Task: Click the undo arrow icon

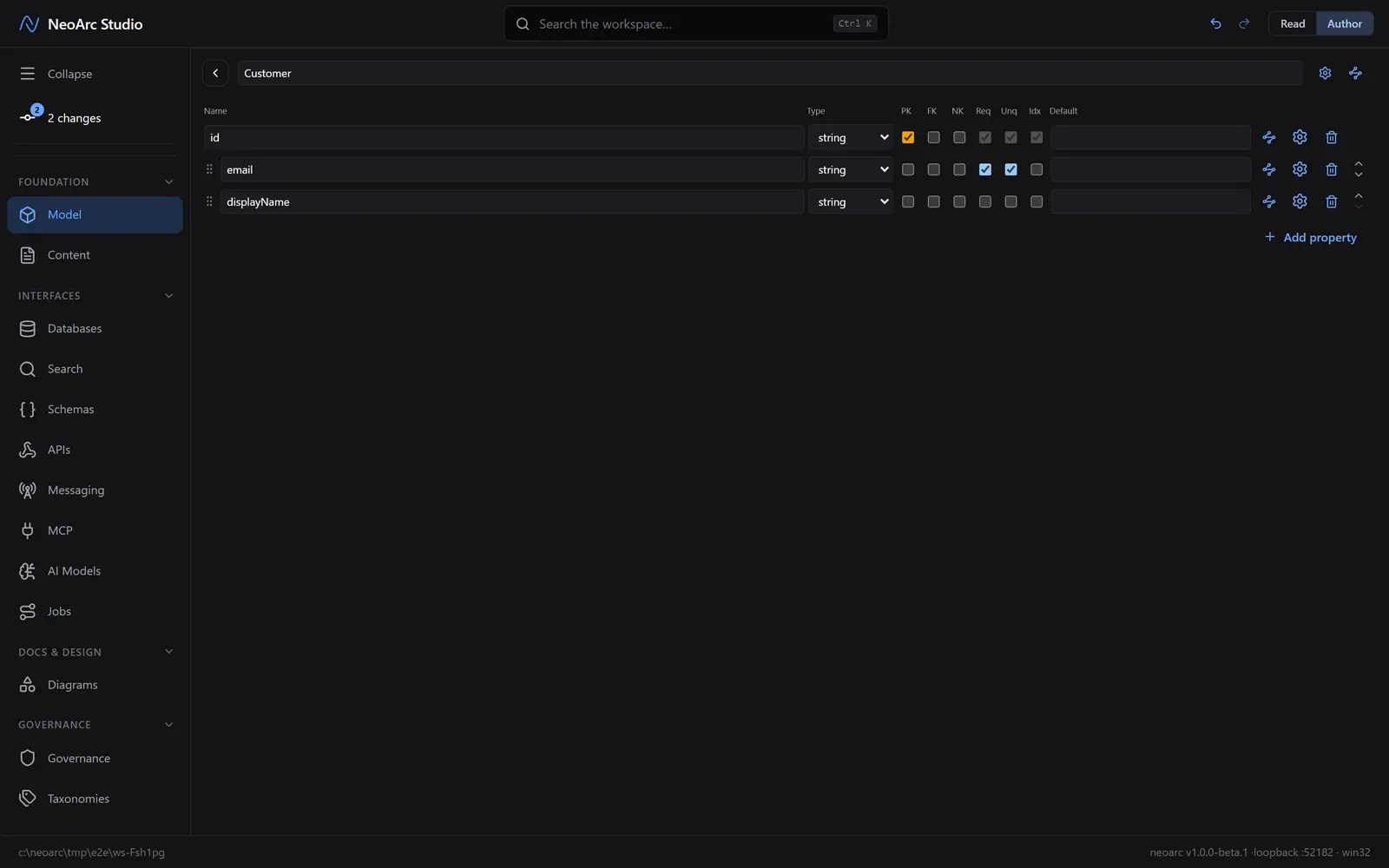Action: point(1215,23)
